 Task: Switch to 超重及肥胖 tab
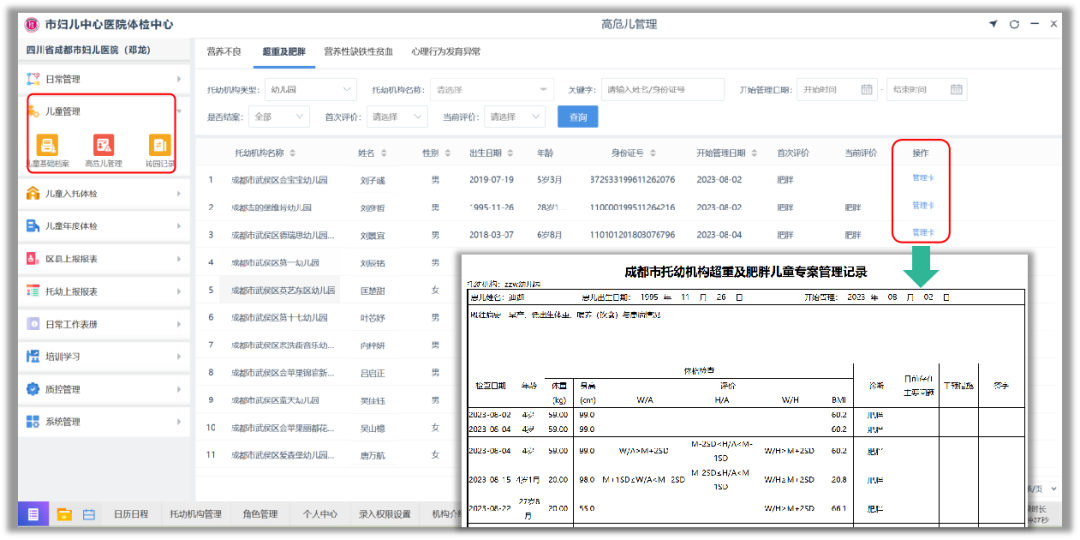(284, 52)
